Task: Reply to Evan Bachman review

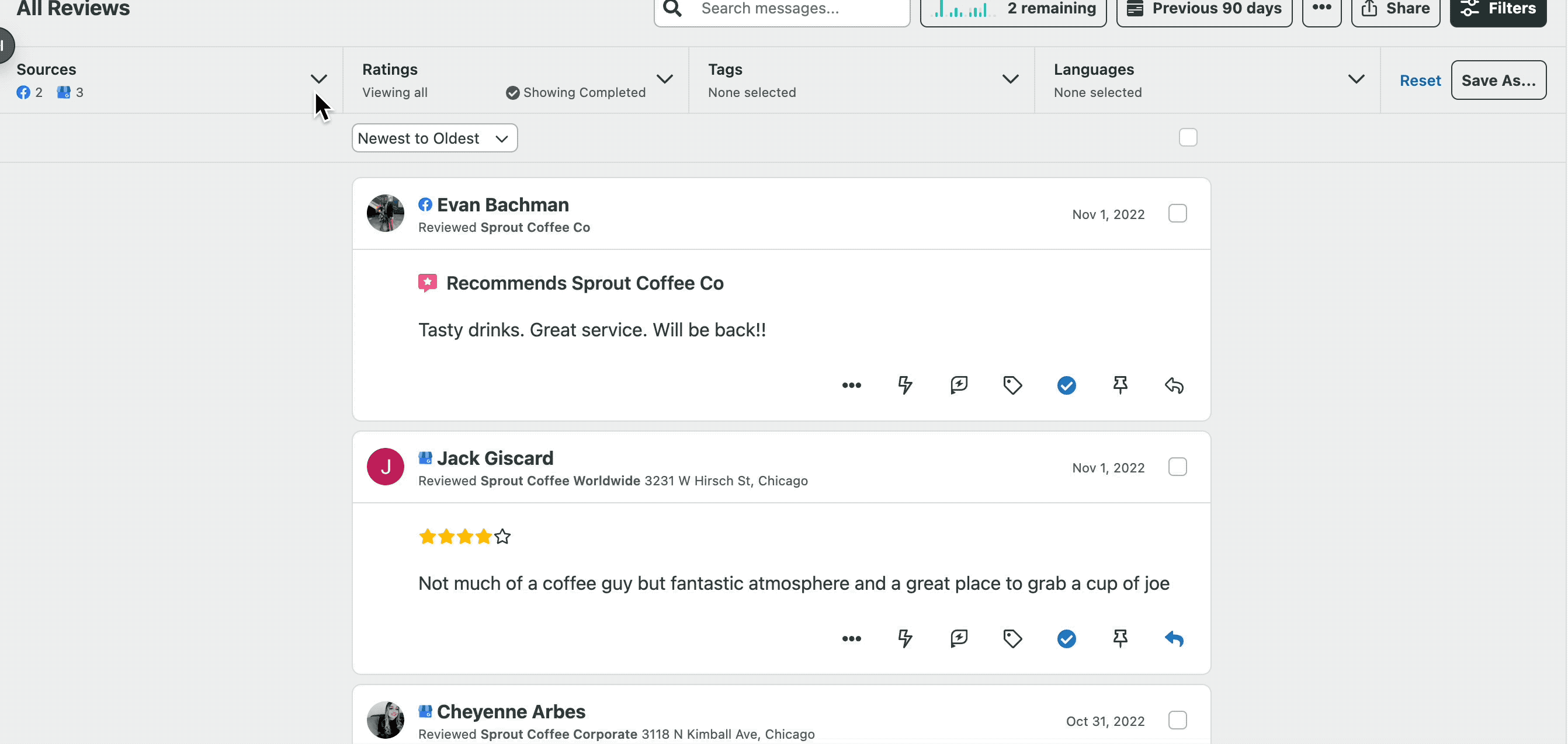Action: click(1174, 385)
